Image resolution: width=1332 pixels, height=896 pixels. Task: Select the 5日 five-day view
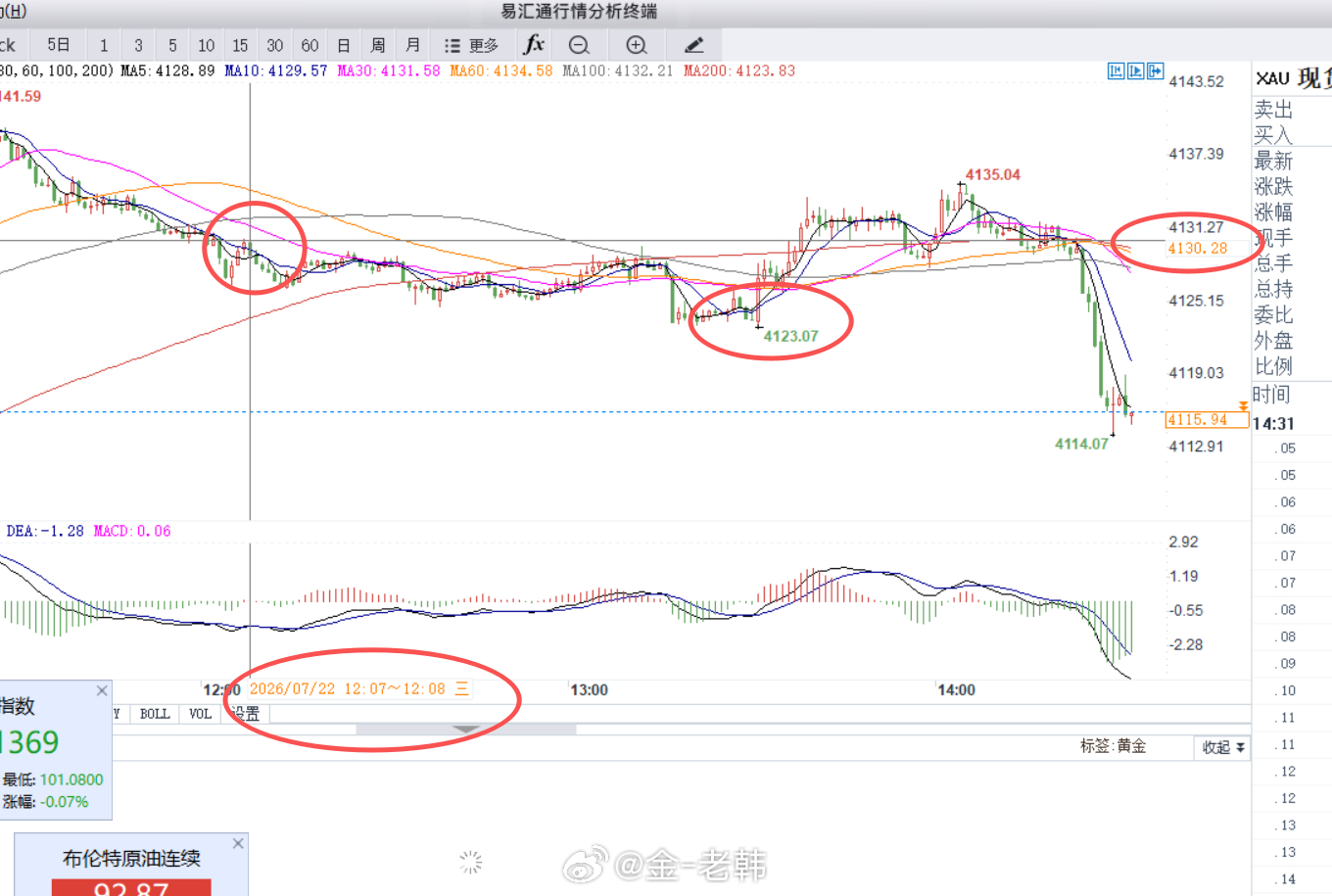click(x=59, y=45)
